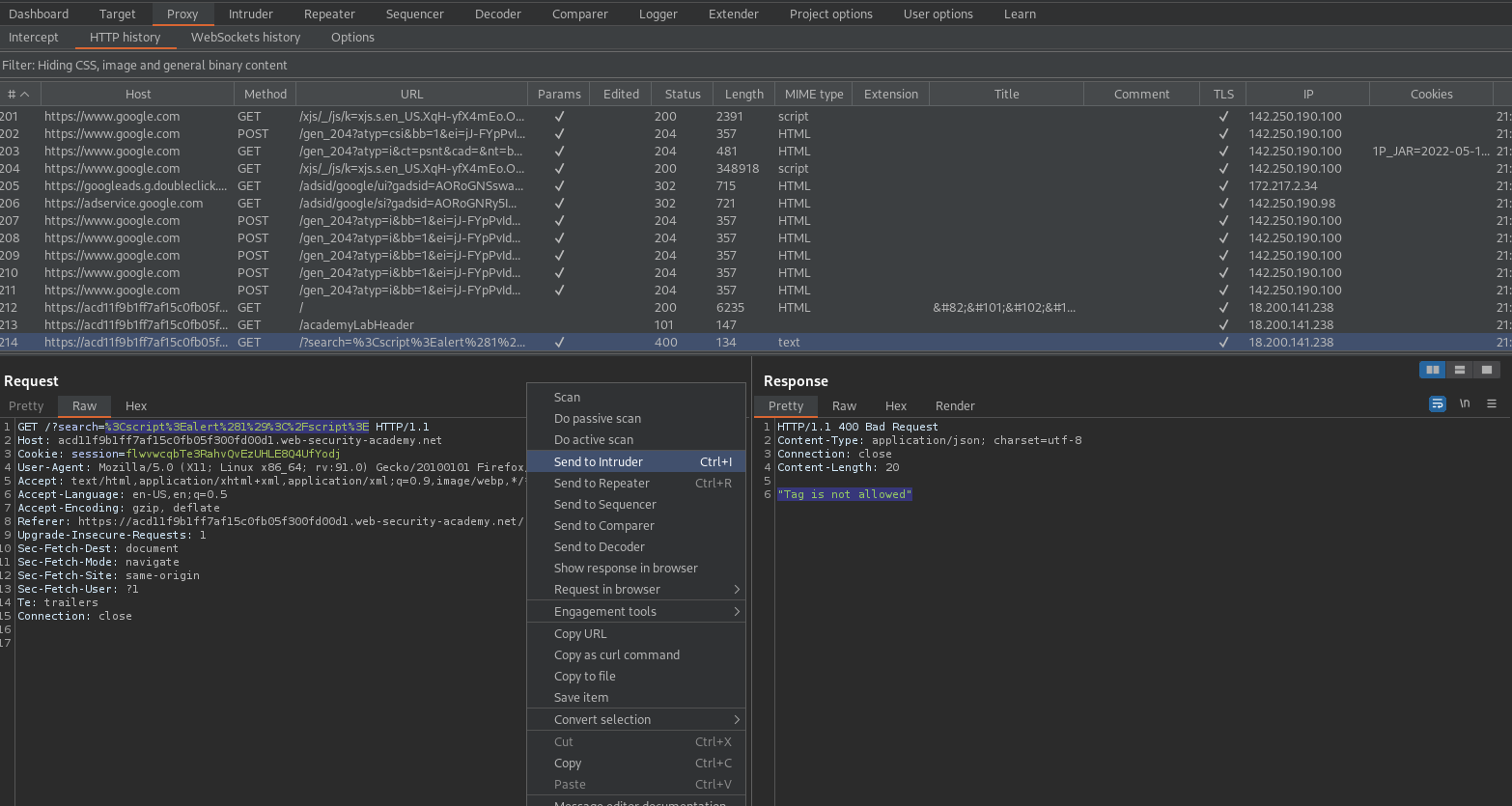Switch Request view to Pretty tab
Screen dimensions: 1512x806
[x=27, y=406]
